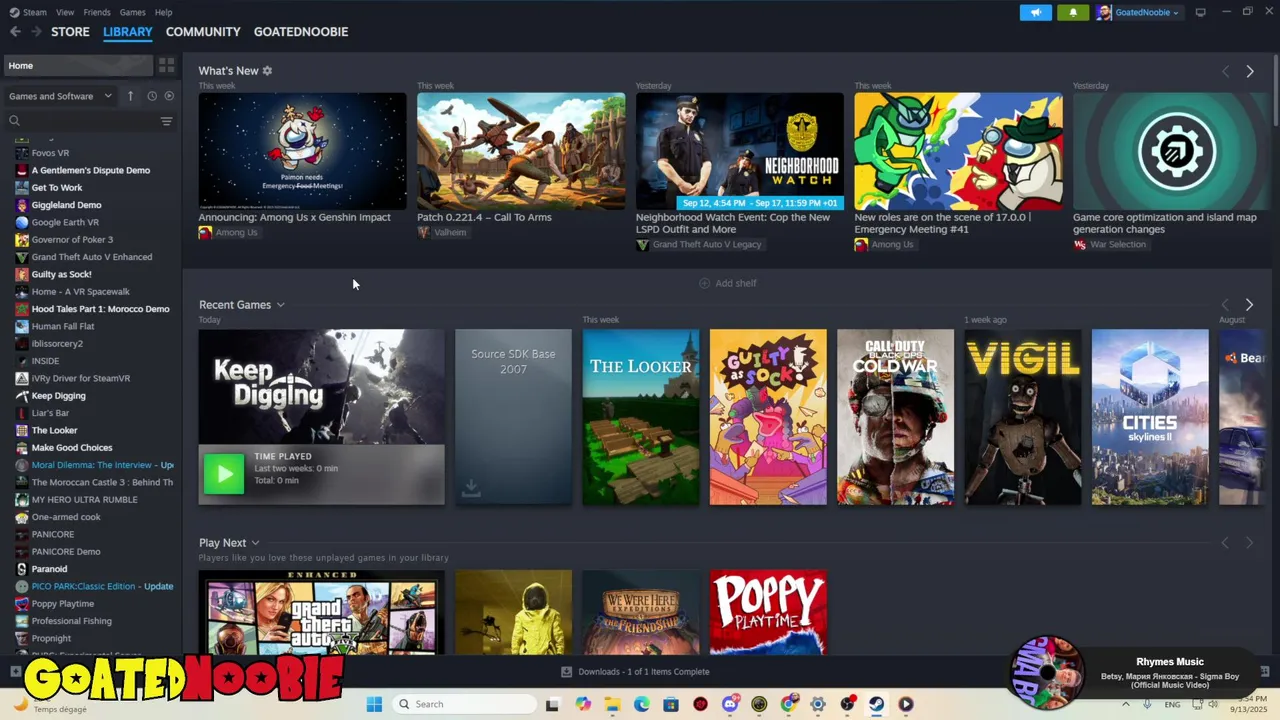Click the Valheim icon under Patch 0.221.4 news
The height and width of the screenshot is (720, 1280).
click(x=424, y=232)
